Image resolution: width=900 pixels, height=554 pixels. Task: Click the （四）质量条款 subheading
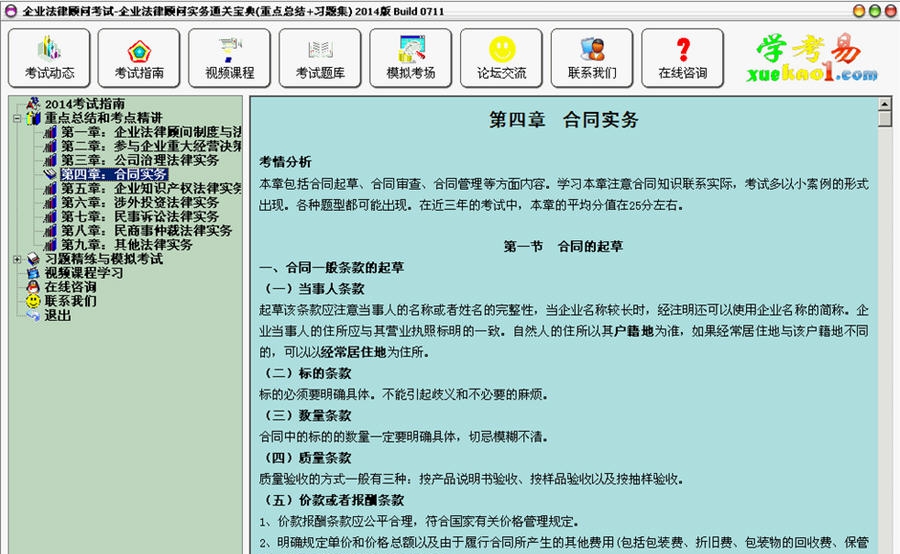point(305,458)
